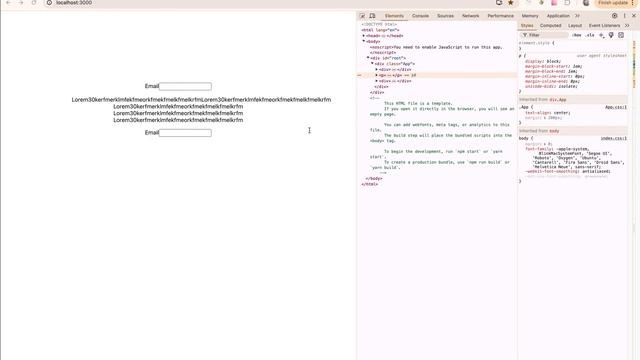Open DevTools settings gear
640x360 pixels.
click(x=614, y=16)
